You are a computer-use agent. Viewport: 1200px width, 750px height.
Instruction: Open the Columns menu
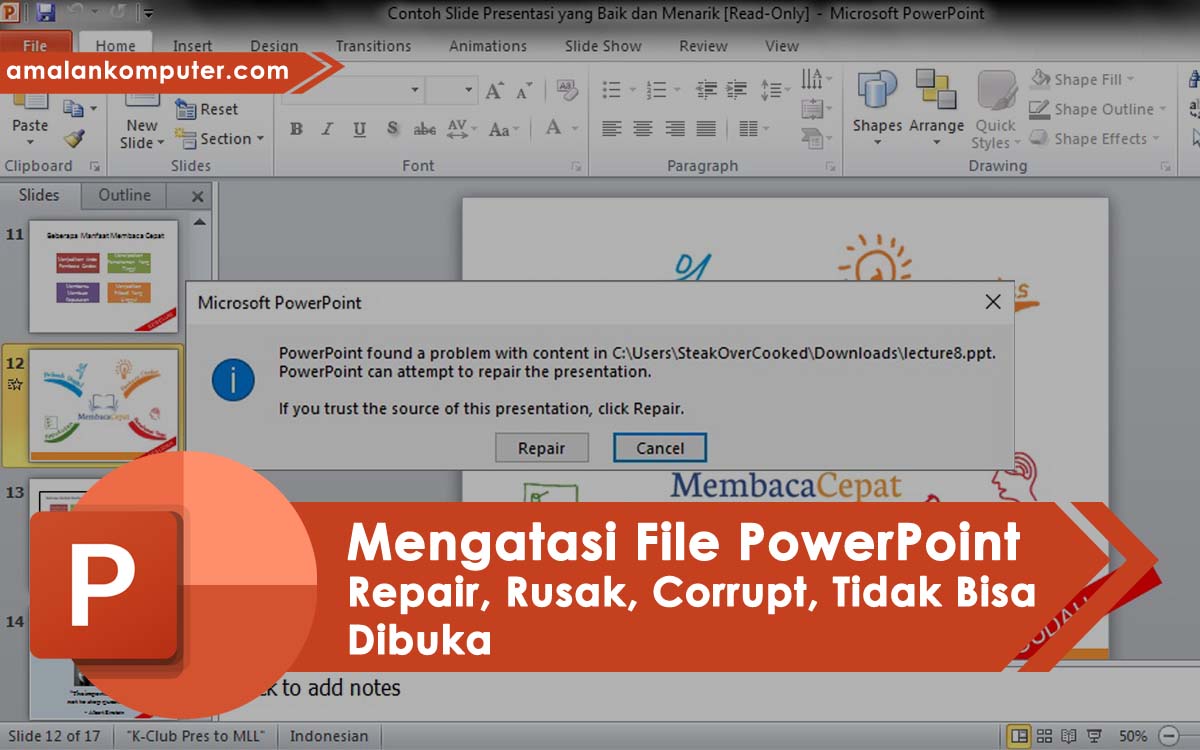752,129
